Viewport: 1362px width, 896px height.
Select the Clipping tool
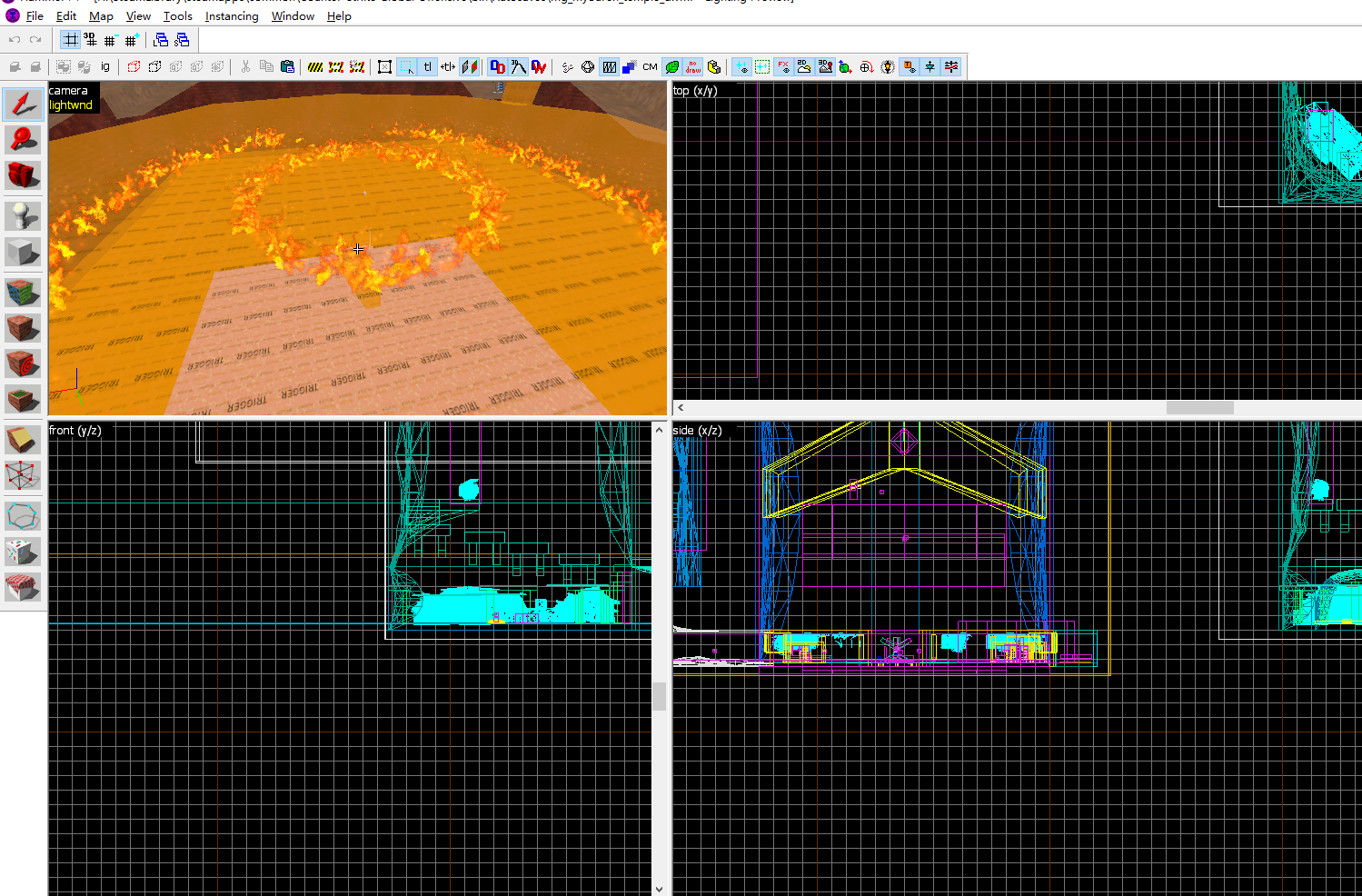[x=23, y=441]
